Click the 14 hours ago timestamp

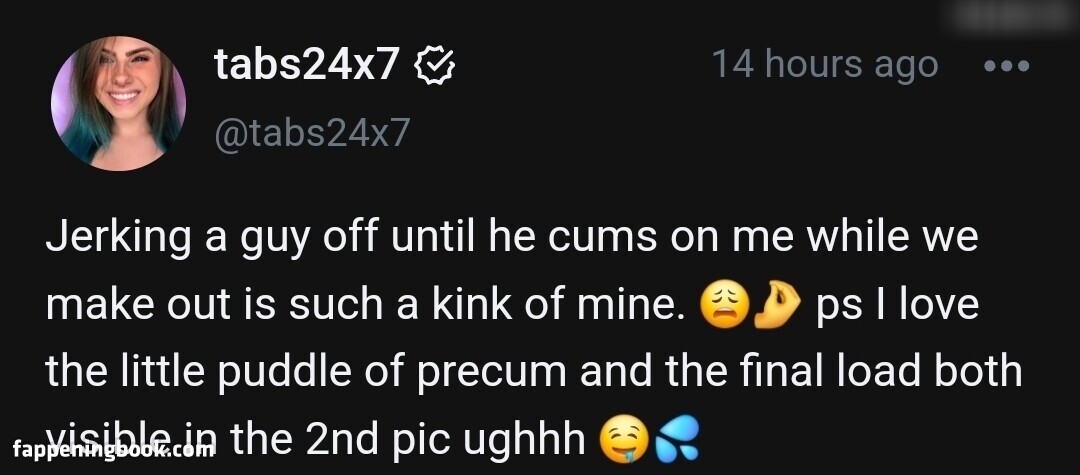(825, 65)
